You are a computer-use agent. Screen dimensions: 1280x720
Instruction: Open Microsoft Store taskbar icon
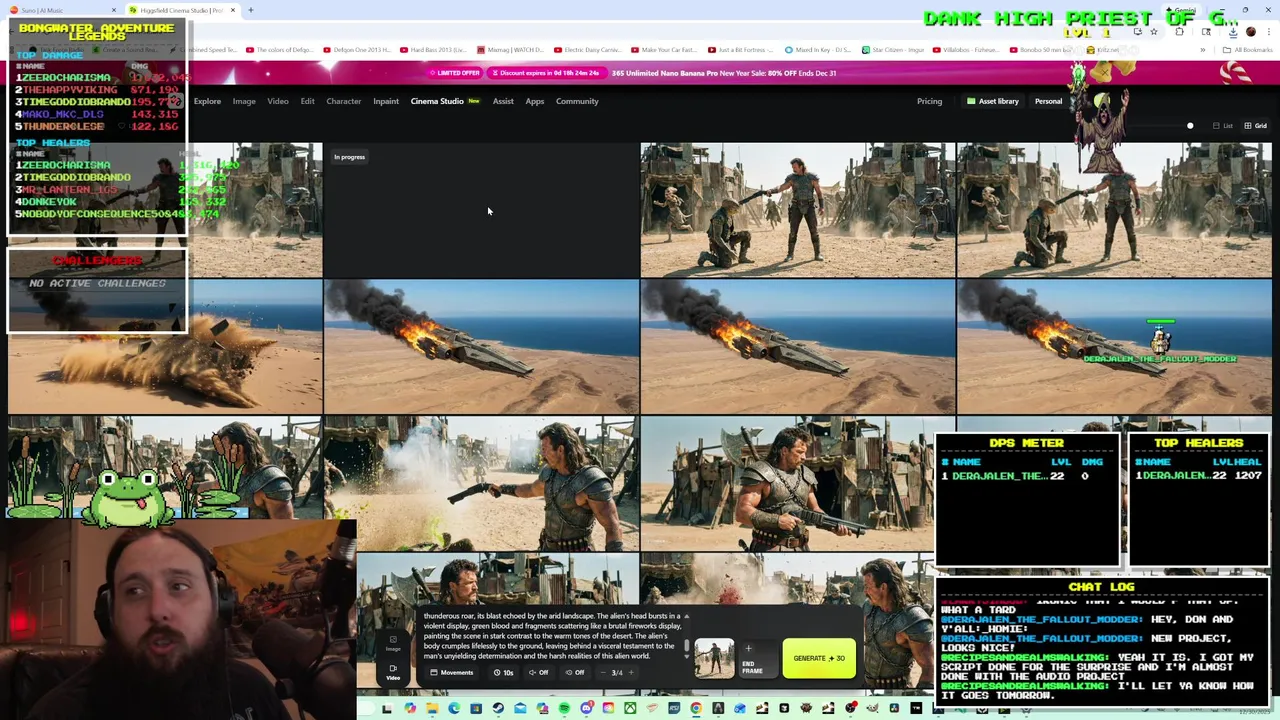[476, 708]
